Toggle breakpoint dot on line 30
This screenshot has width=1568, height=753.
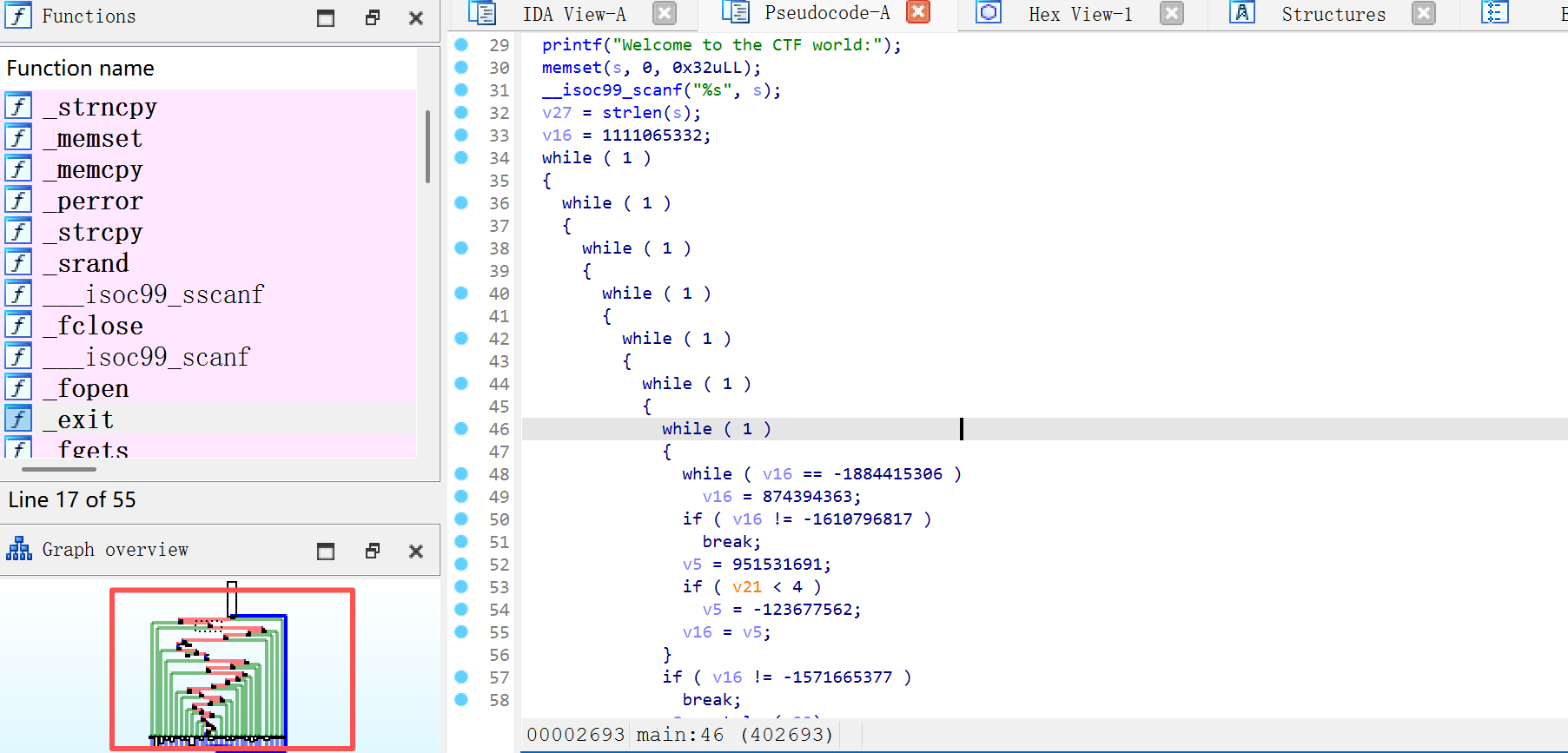461,67
